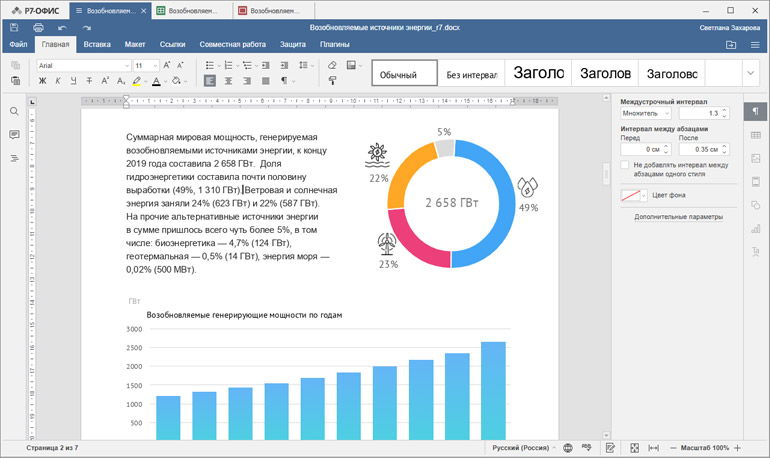
Task: Open the Вставка ribbon tab
Action: [x=97, y=45]
